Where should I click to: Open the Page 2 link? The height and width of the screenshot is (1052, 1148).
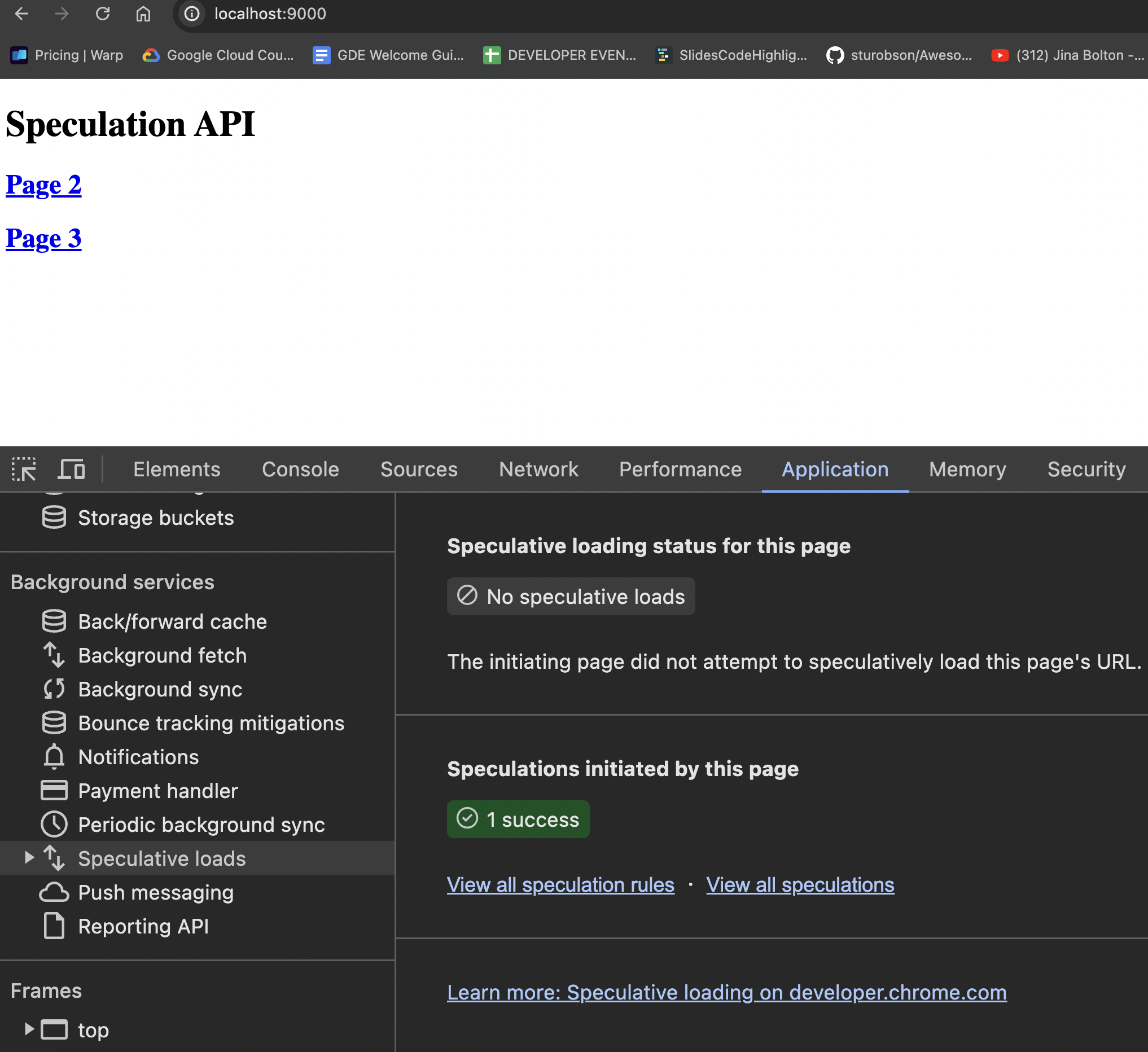[x=43, y=185]
